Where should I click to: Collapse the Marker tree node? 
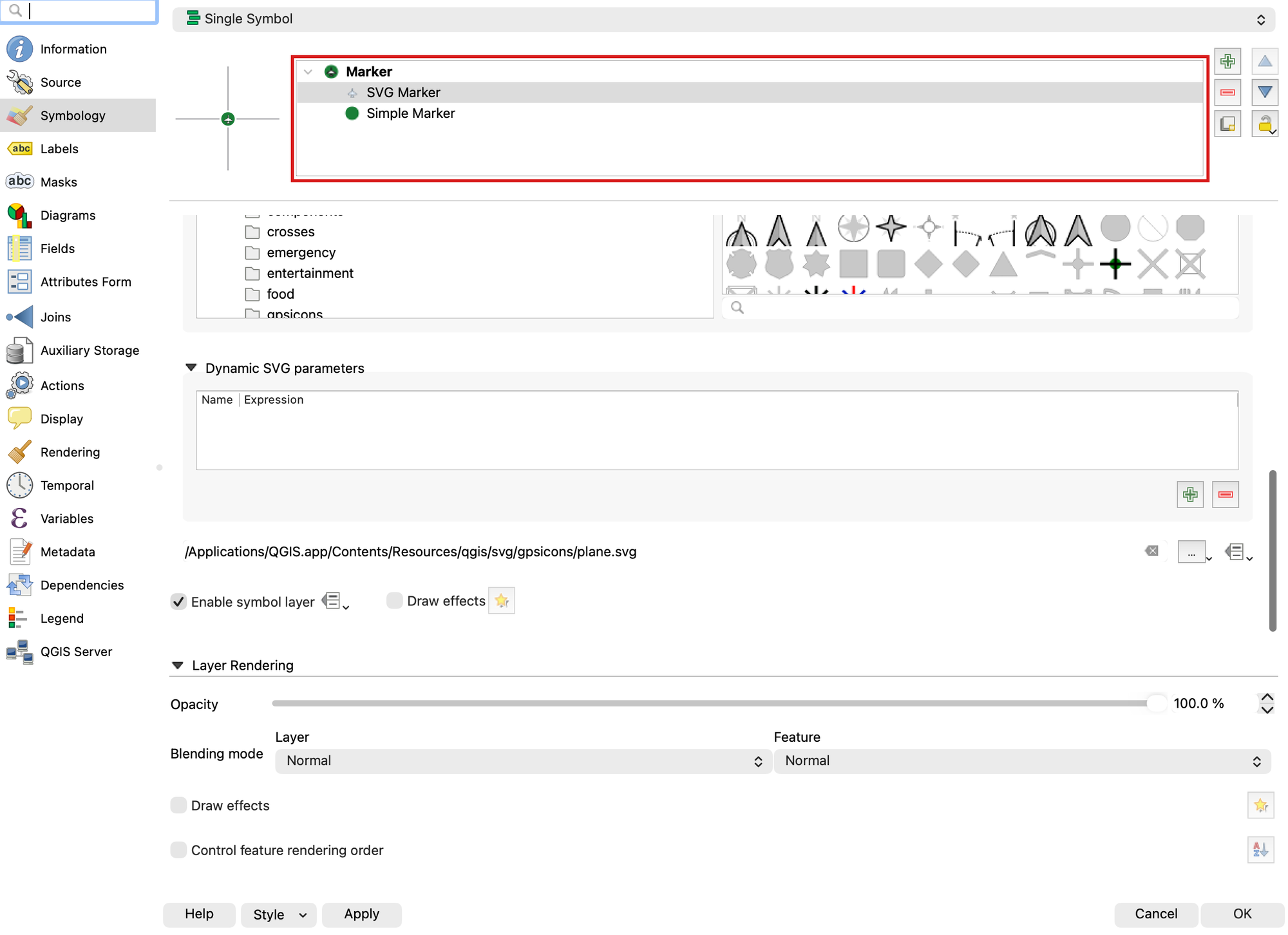(x=308, y=71)
